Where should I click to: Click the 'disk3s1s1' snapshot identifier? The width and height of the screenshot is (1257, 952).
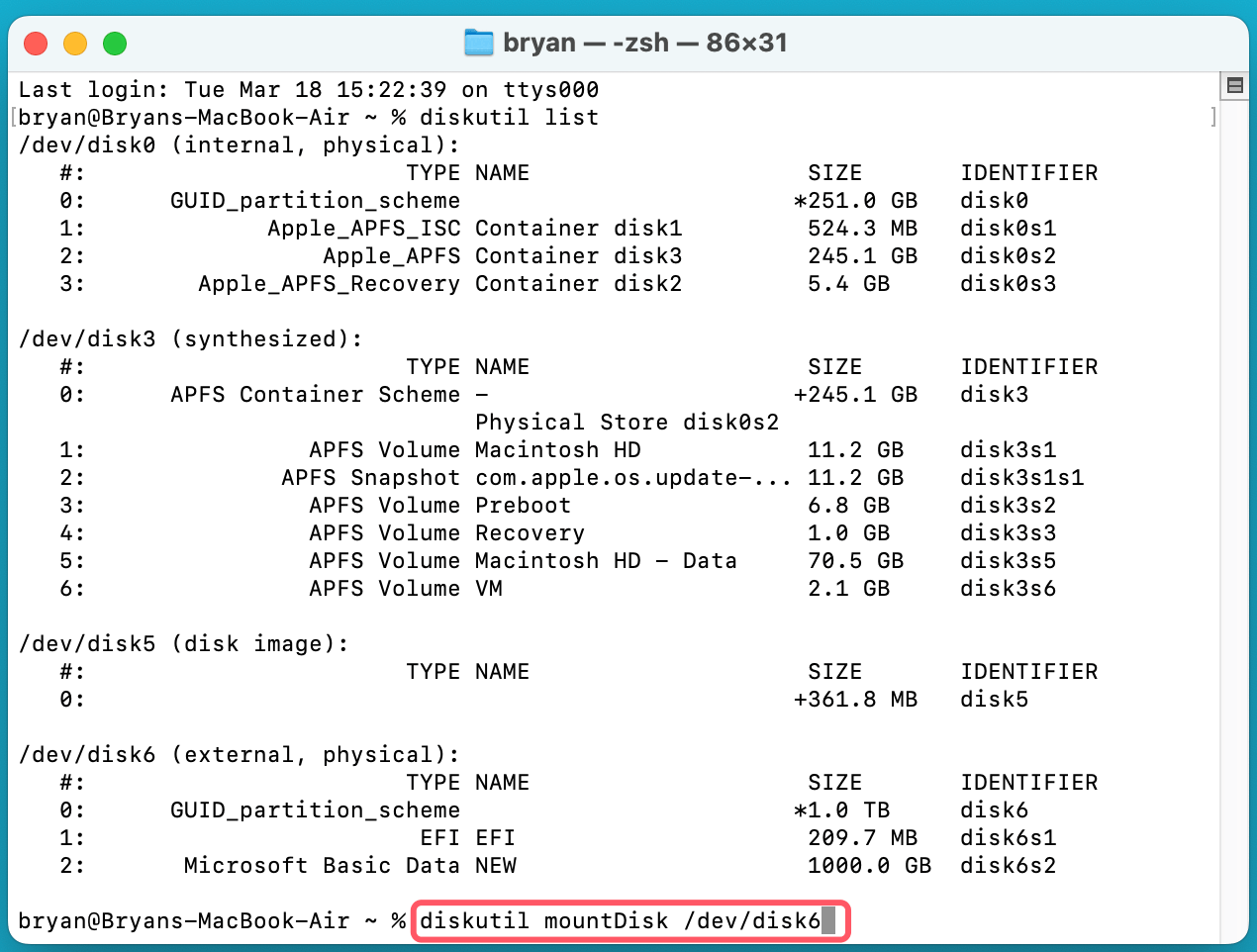tap(1021, 478)
